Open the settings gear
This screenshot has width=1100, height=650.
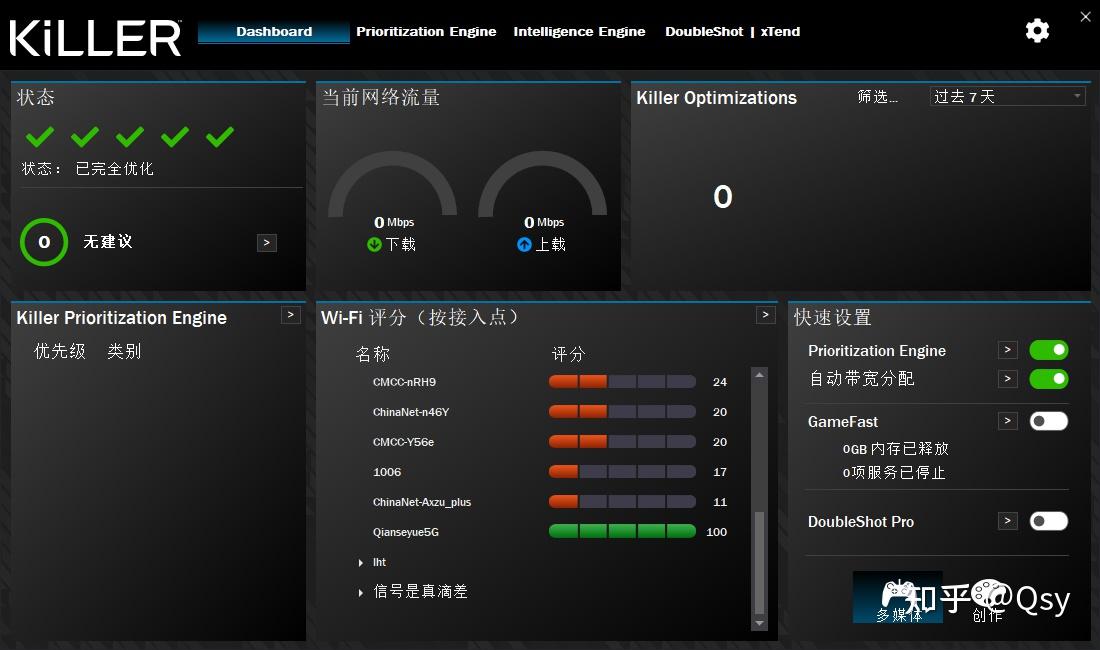pos(1037,31)
